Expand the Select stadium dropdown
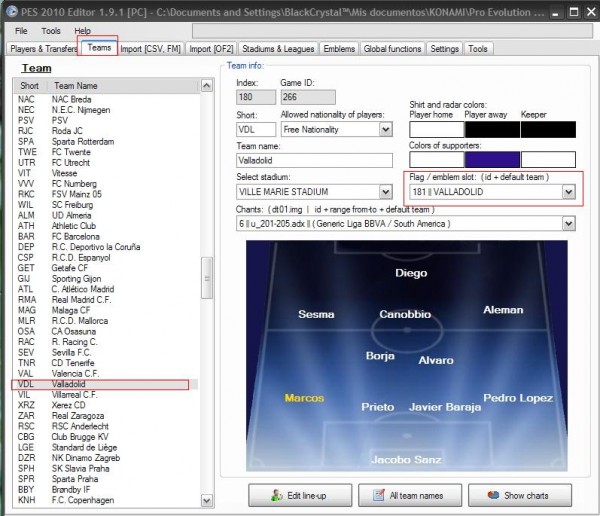 coord(386,192)
